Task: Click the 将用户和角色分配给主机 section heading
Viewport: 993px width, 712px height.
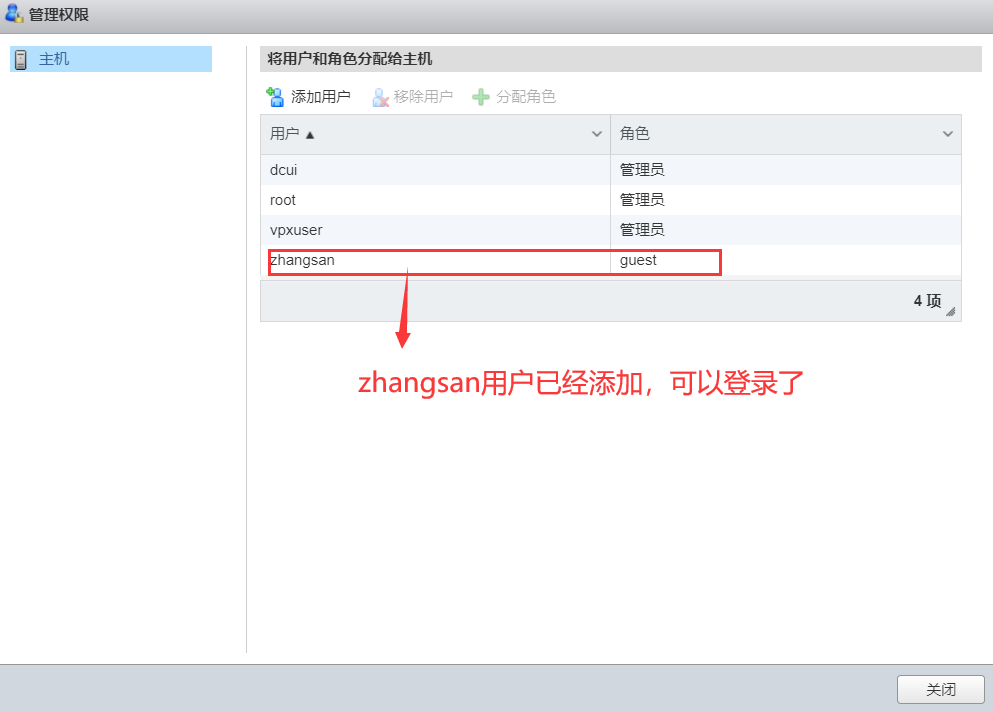Action: pos(350,59)
